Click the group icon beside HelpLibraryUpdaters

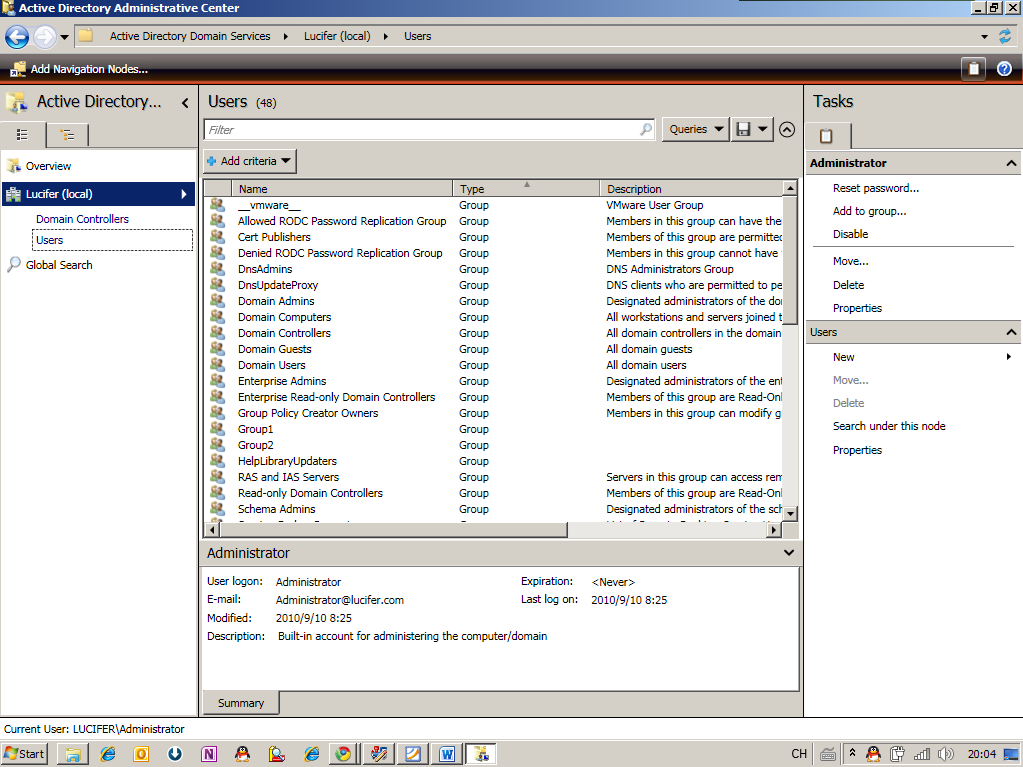coord(217,460)
